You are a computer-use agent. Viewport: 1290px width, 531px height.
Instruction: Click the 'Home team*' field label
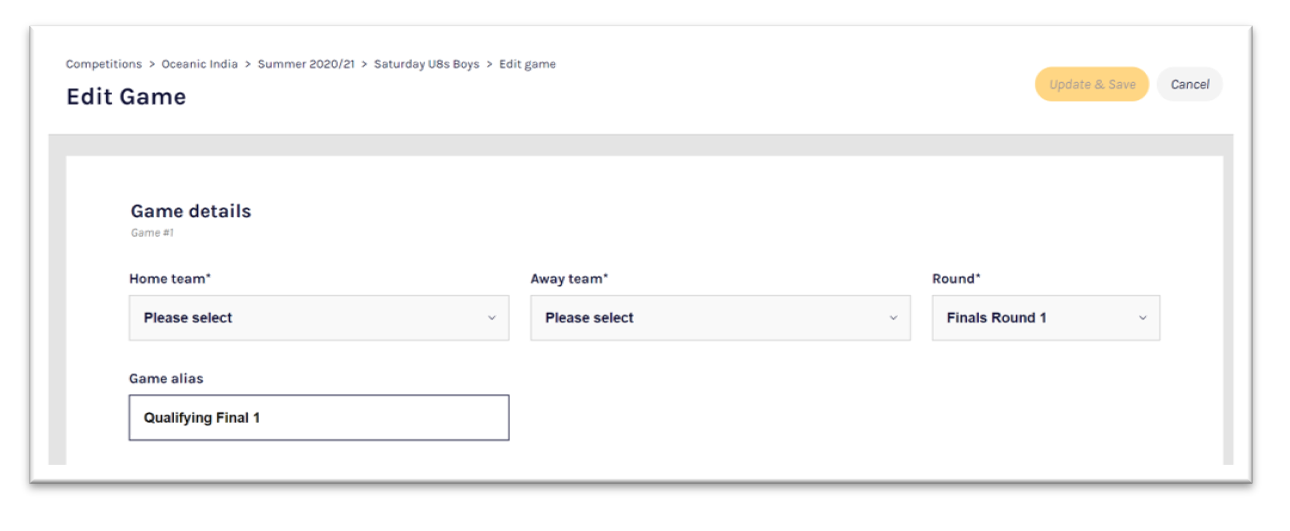click(169, 279)
